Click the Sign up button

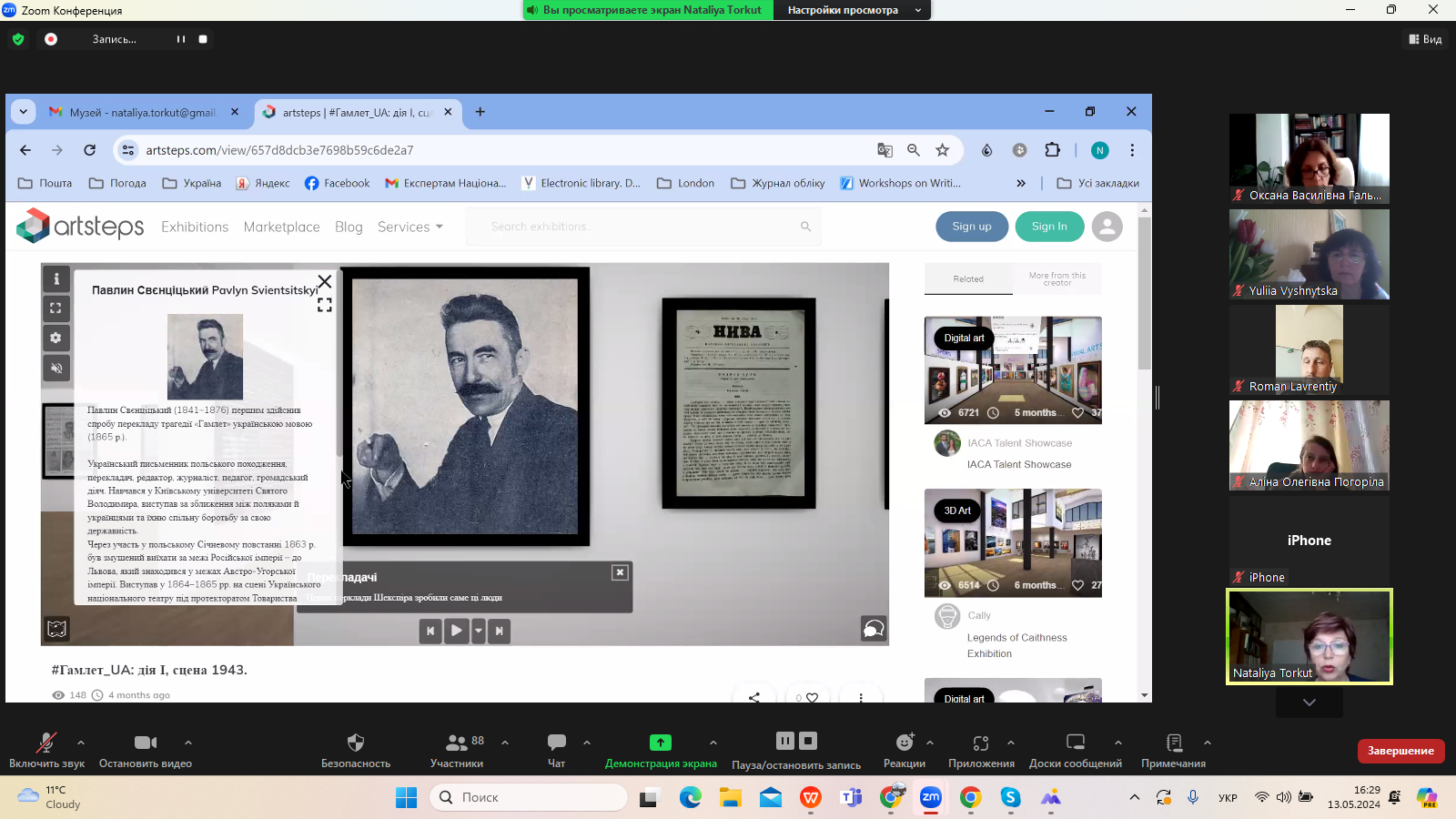coord(972,227)
